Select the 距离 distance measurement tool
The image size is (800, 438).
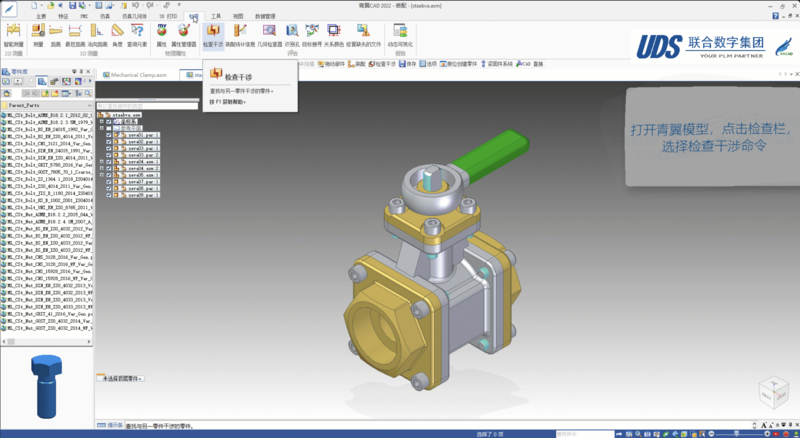click(56, 35)
